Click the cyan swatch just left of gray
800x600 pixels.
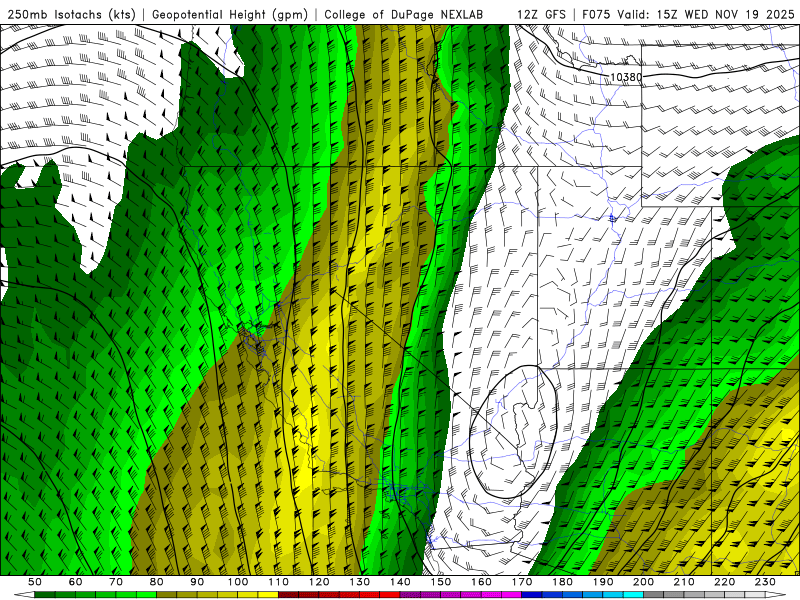[634, 595]
